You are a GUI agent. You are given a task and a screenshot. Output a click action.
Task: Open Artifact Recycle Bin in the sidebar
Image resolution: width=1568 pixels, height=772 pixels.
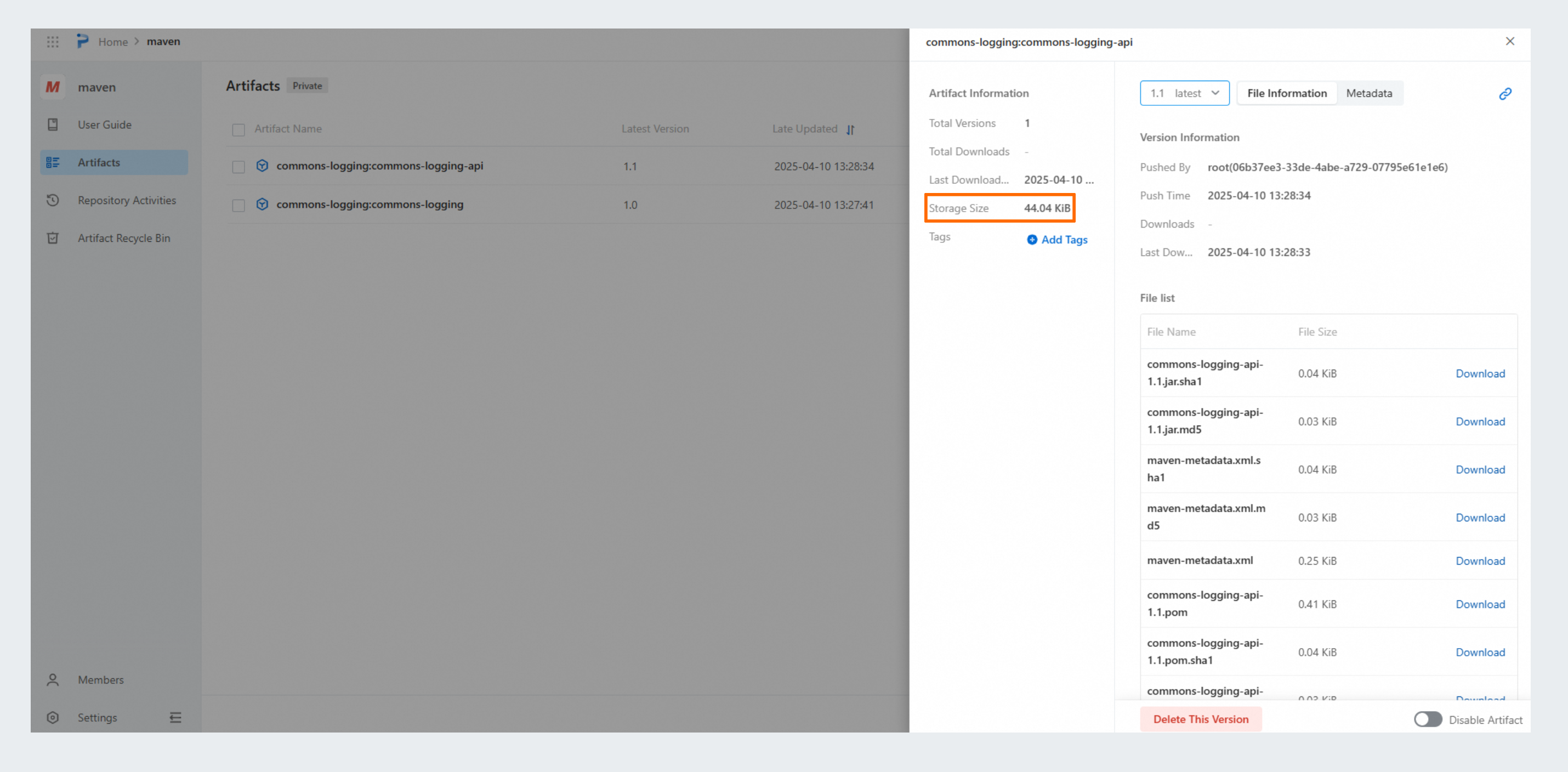click(123, 238)
